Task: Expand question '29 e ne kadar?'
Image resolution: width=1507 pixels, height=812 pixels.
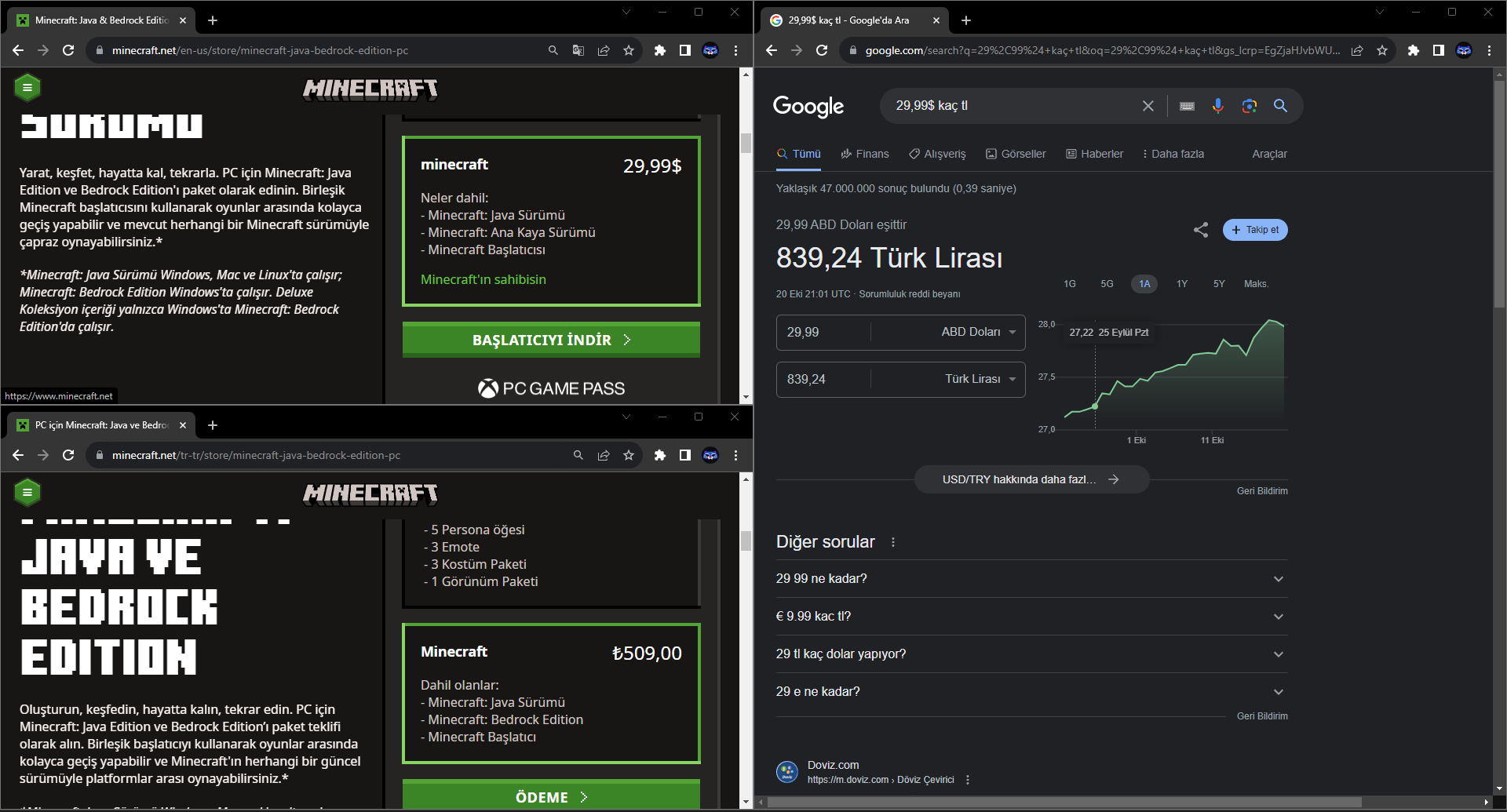Action: 1031,692
